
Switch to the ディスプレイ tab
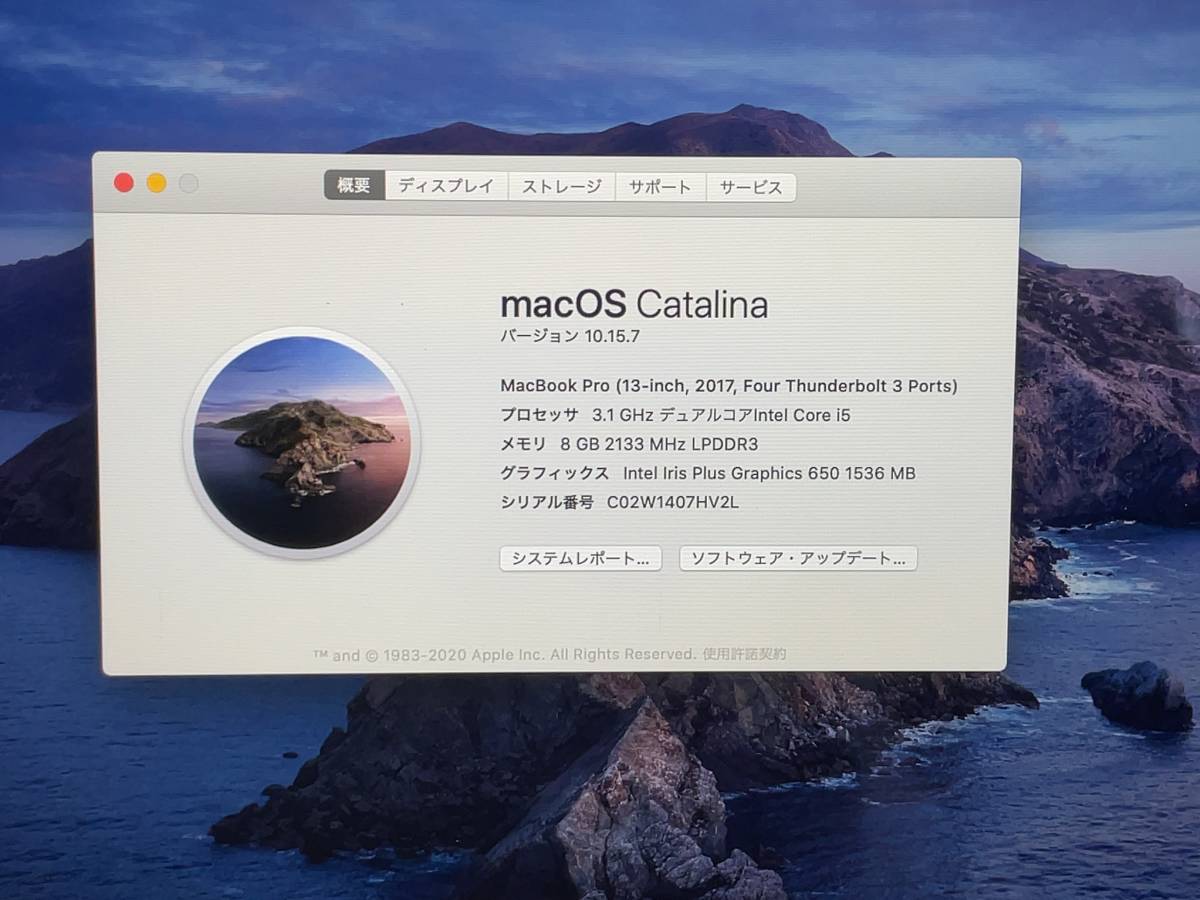coord(446,186)
